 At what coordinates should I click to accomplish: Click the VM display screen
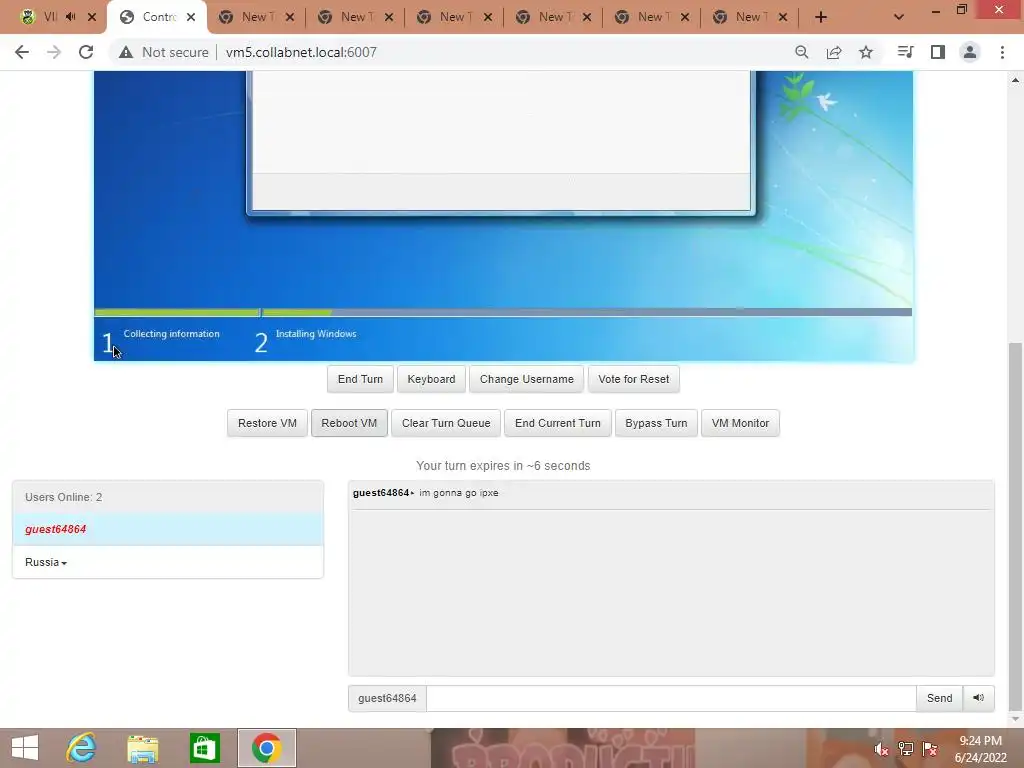click(x=503, y=216)
